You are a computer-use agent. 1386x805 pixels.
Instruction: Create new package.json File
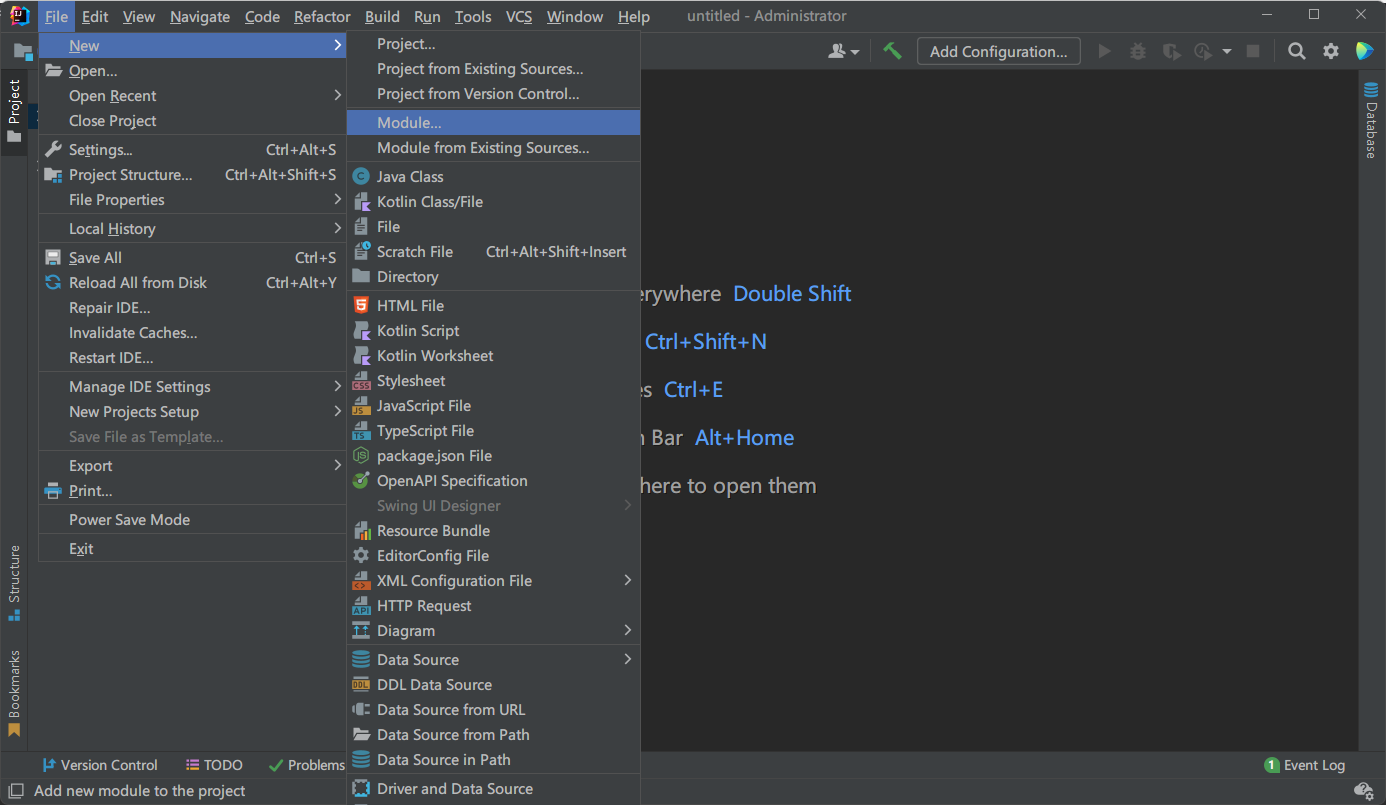(x=434, y=456)
